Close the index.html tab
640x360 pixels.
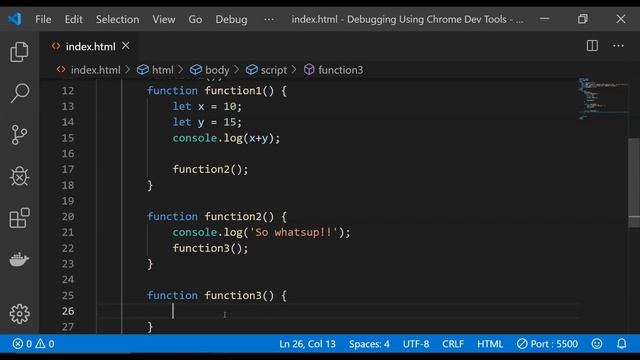point(126,46)
